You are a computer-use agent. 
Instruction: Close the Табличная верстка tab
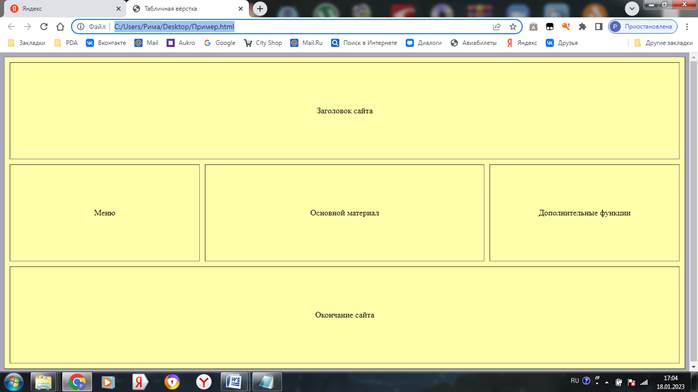240,8
